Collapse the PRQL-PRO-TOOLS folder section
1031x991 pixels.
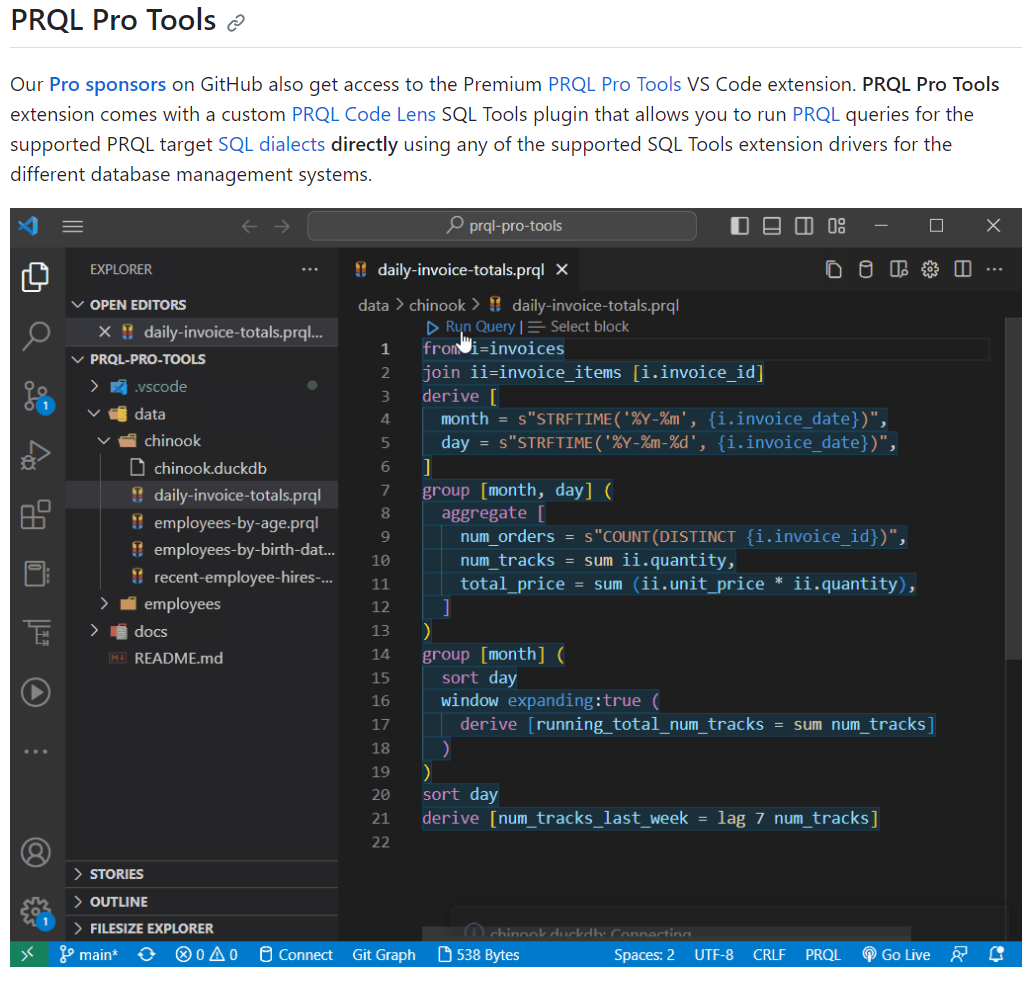tap(78, 359)
